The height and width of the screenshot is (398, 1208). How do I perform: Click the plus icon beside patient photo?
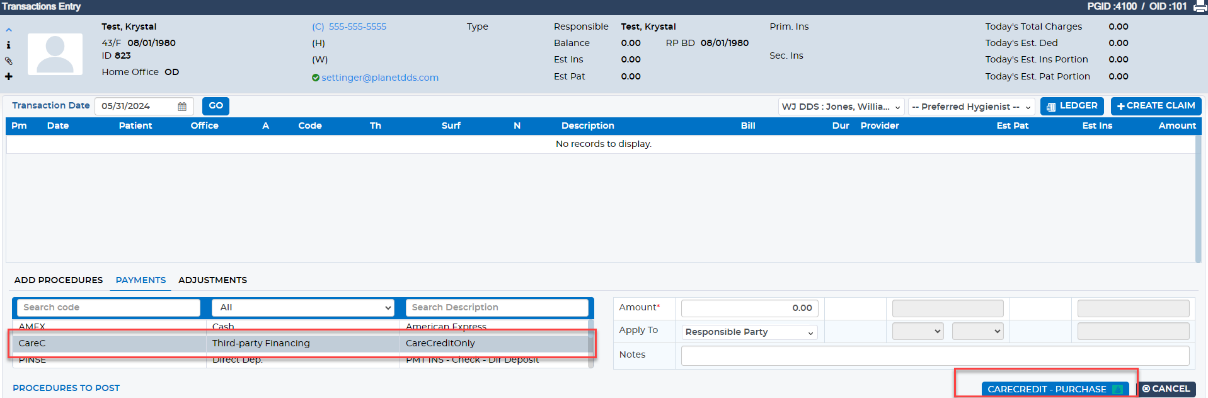9,76
